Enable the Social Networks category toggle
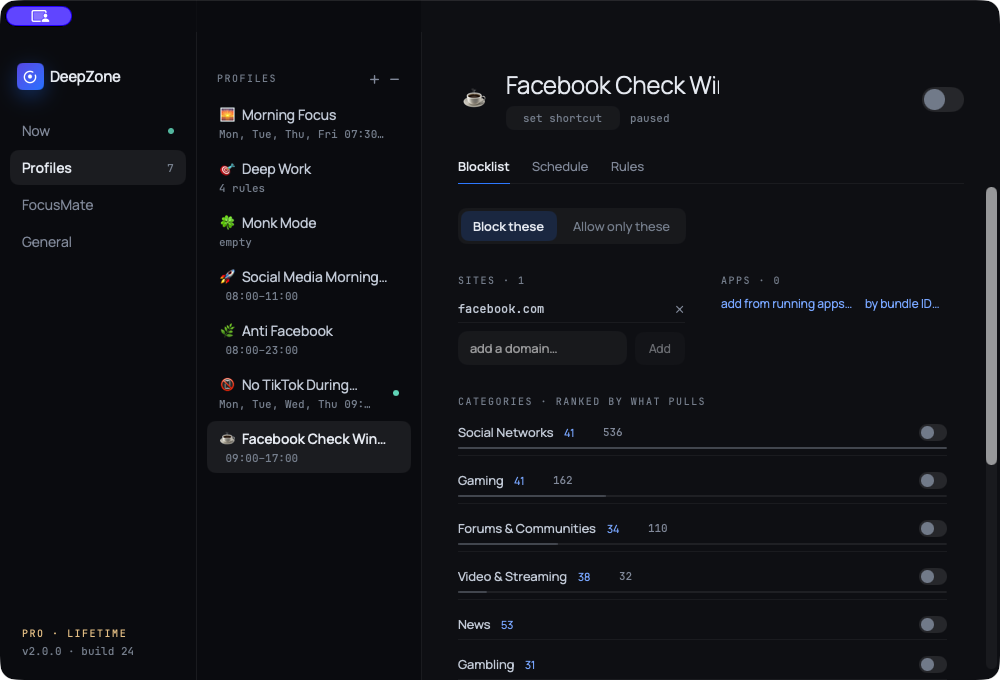 [x=933, y=432]
